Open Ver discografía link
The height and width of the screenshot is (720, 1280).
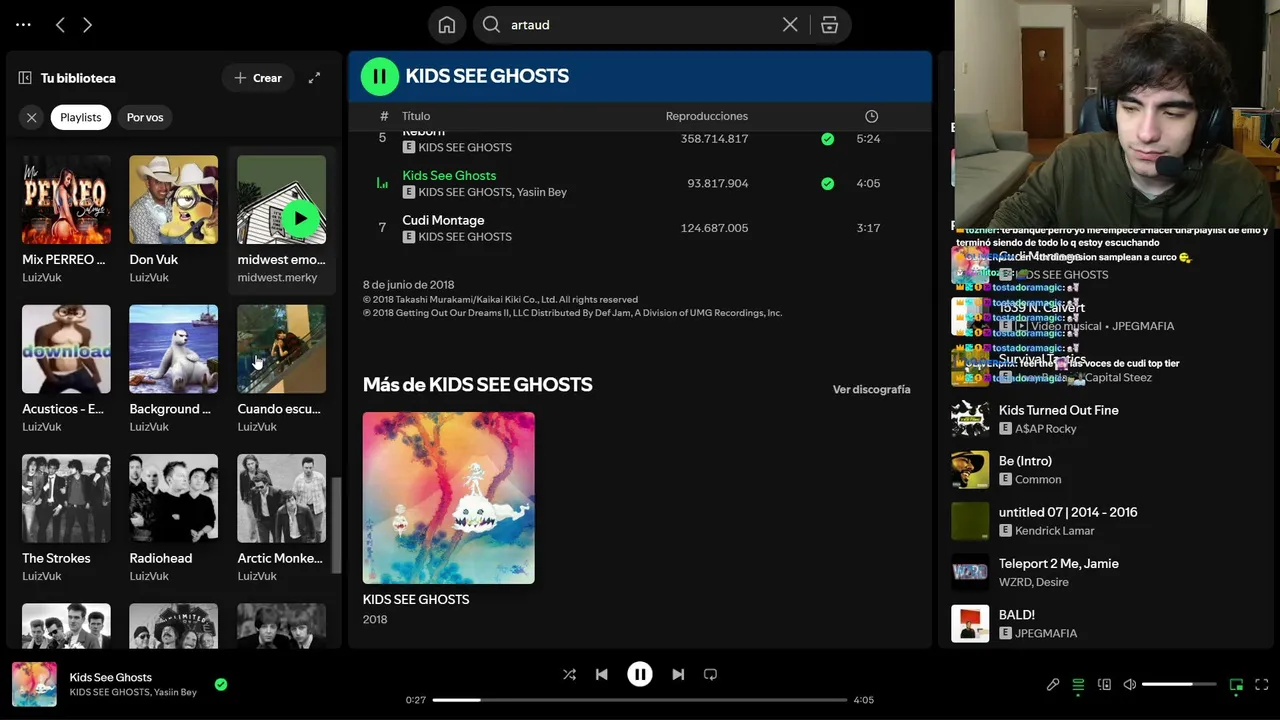[x=872, y=389]
